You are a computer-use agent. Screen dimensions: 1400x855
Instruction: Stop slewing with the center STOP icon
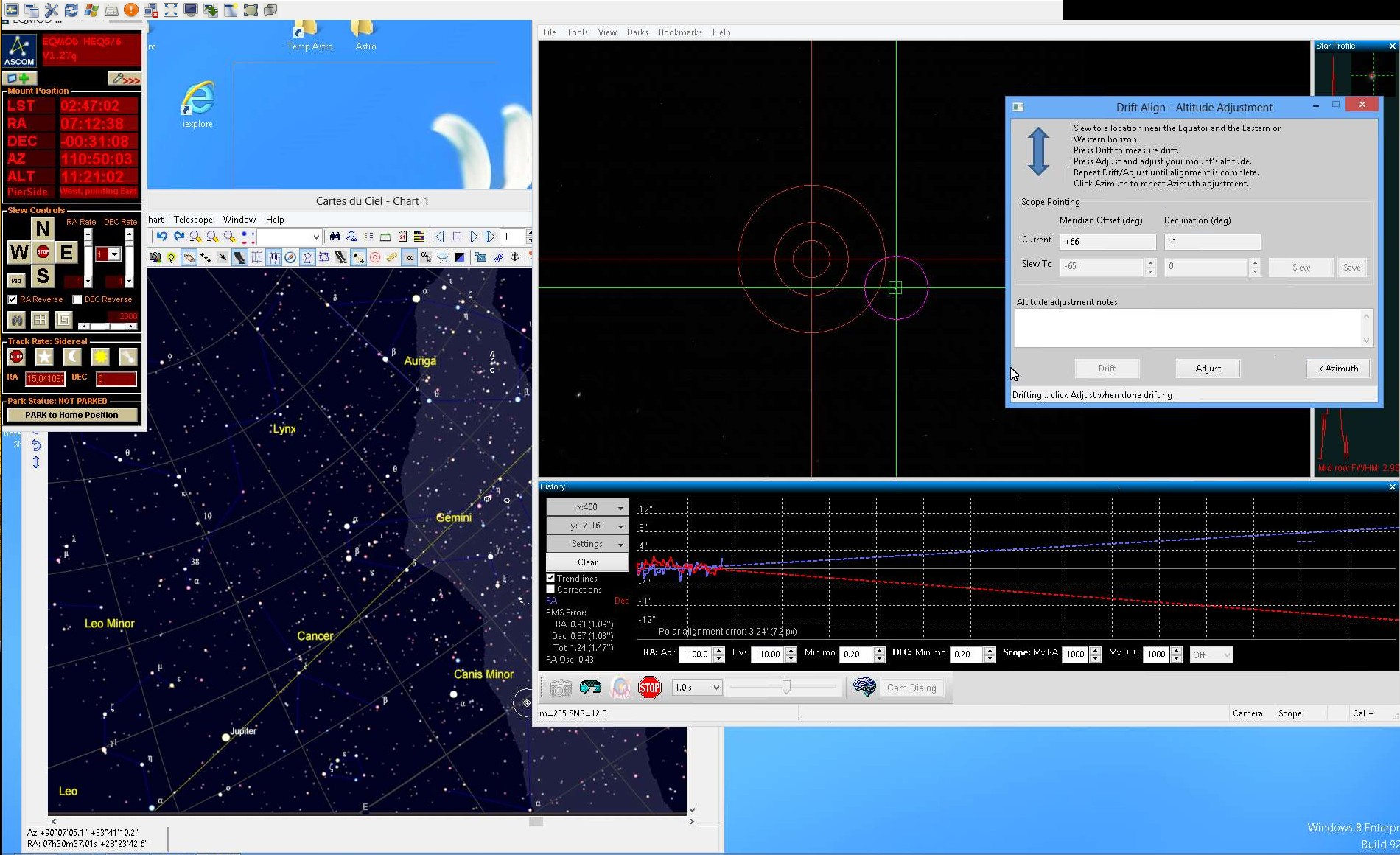click(x=43, y=253)
